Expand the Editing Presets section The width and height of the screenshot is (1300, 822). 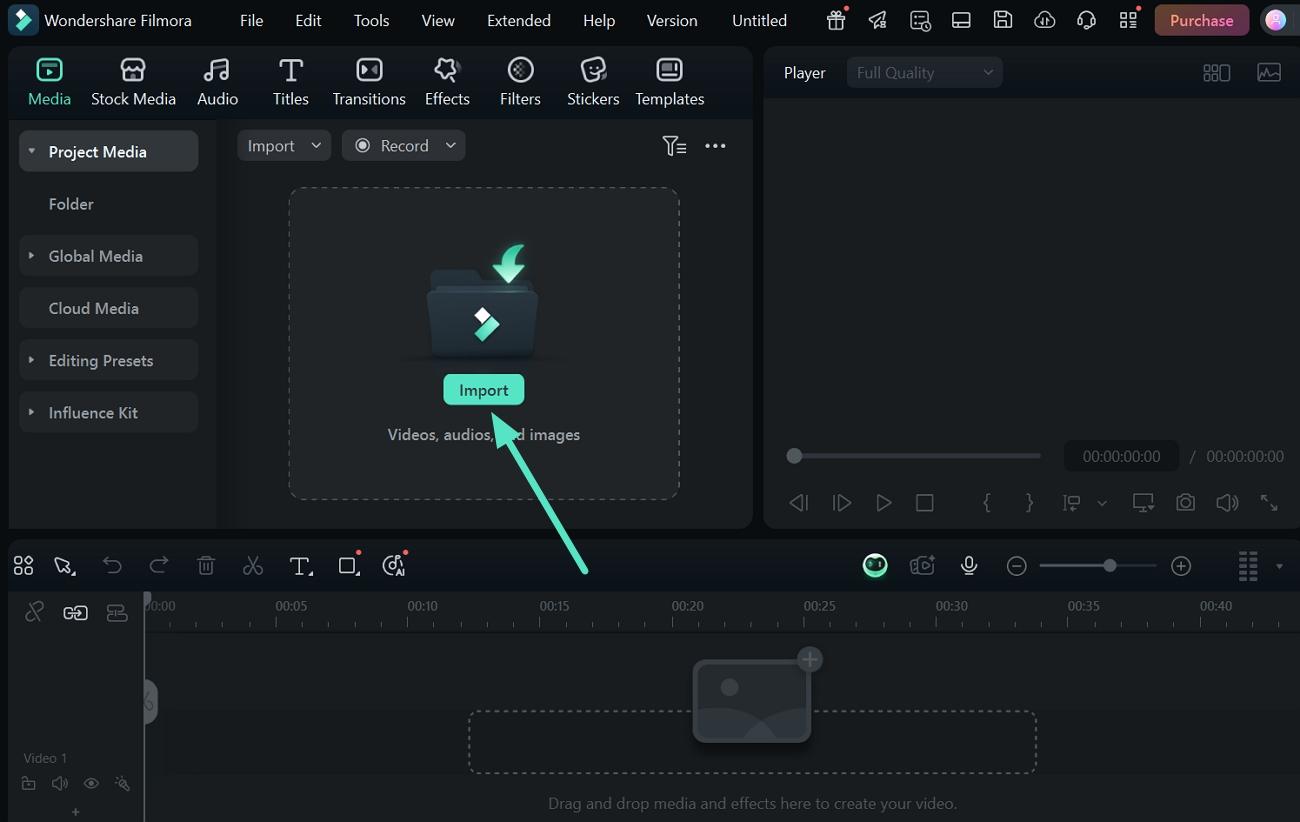click(31, 360)
